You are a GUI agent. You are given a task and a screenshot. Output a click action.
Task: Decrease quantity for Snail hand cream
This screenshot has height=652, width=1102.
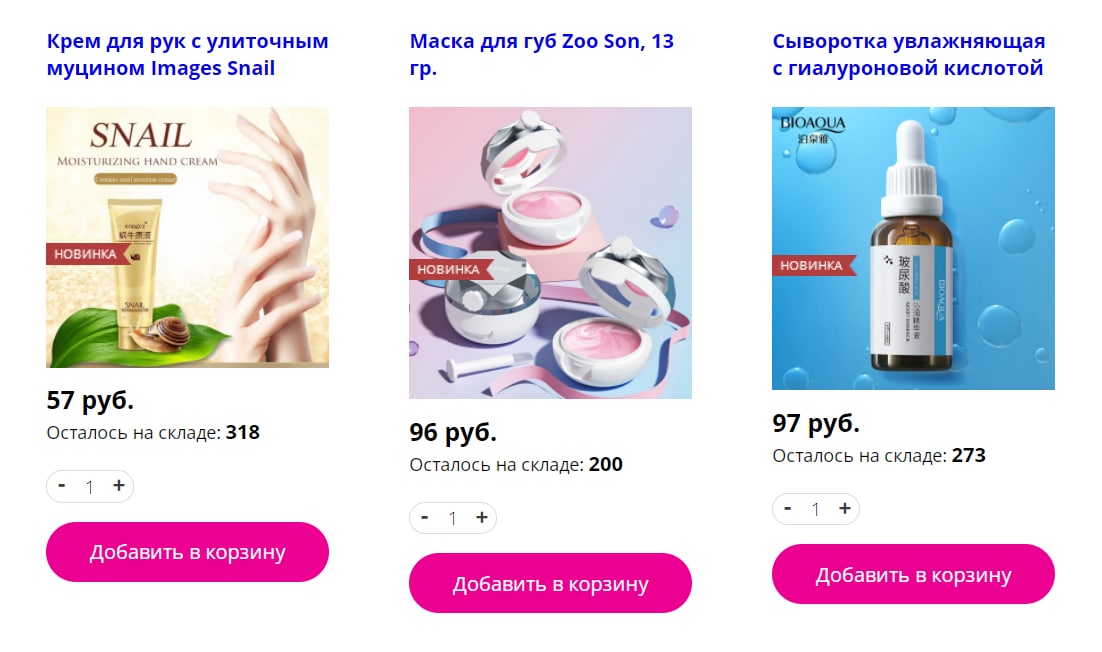(62, 485)
